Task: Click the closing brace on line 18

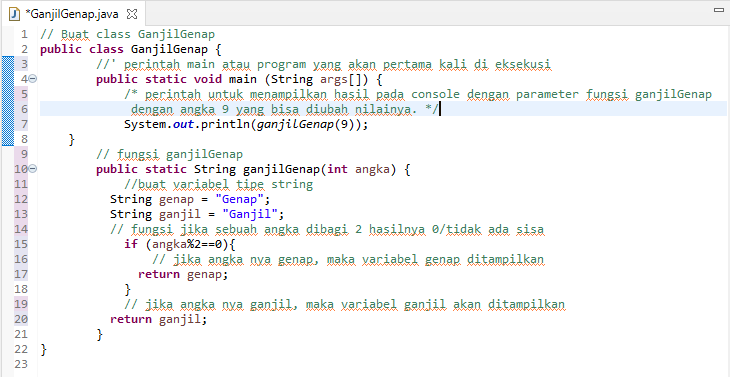Action: [x=128, y=289]
